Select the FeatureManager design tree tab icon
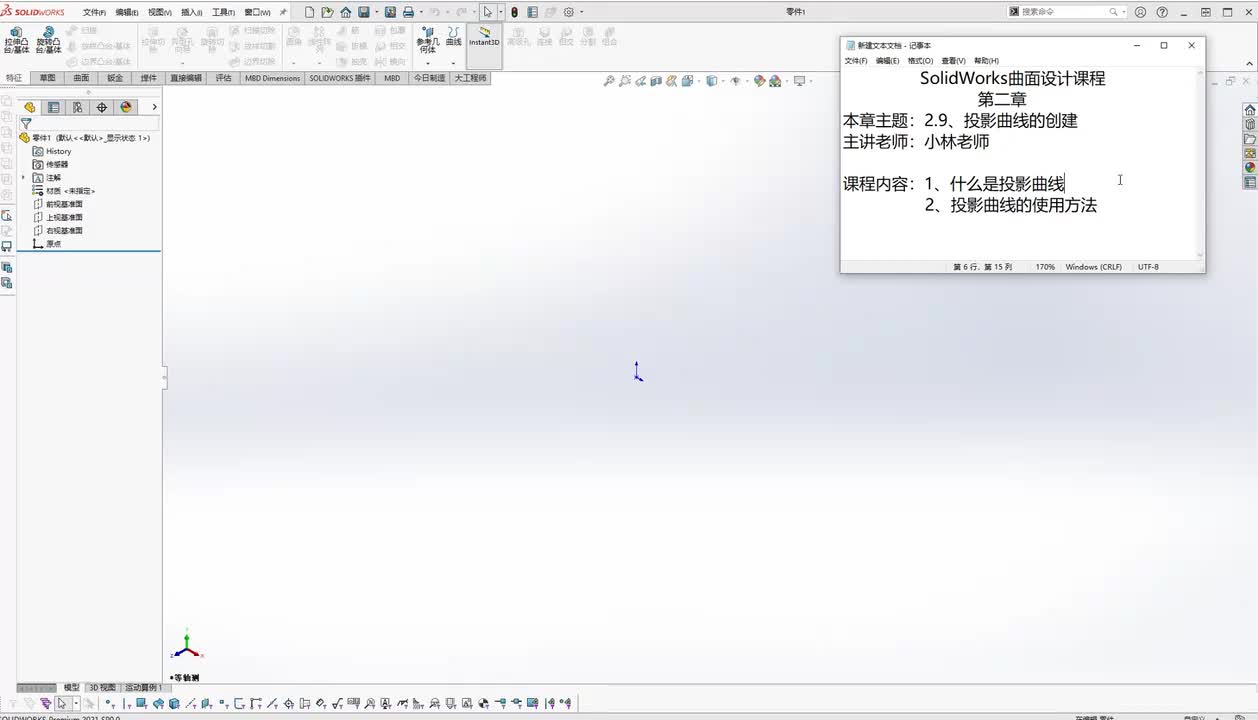This screenshot has width=1258, height=720. click(30, 107)
